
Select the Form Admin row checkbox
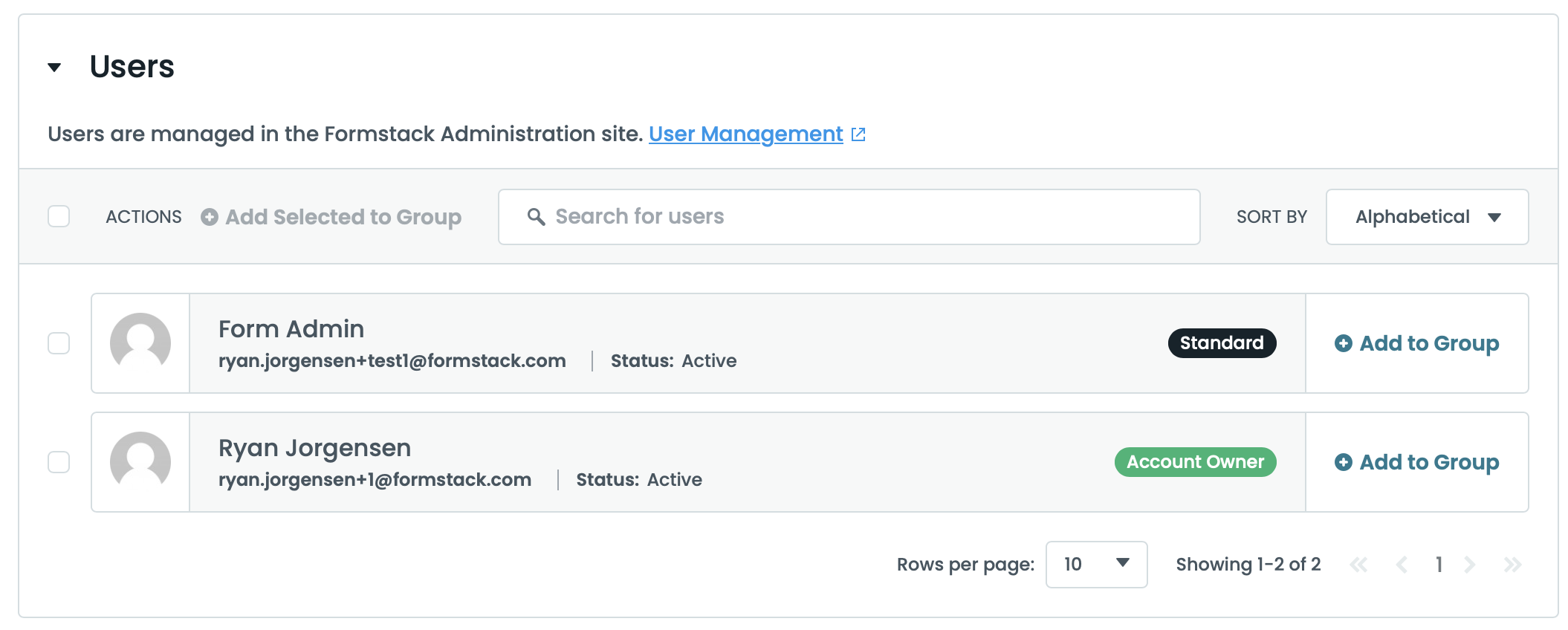(x=59, y=343)
